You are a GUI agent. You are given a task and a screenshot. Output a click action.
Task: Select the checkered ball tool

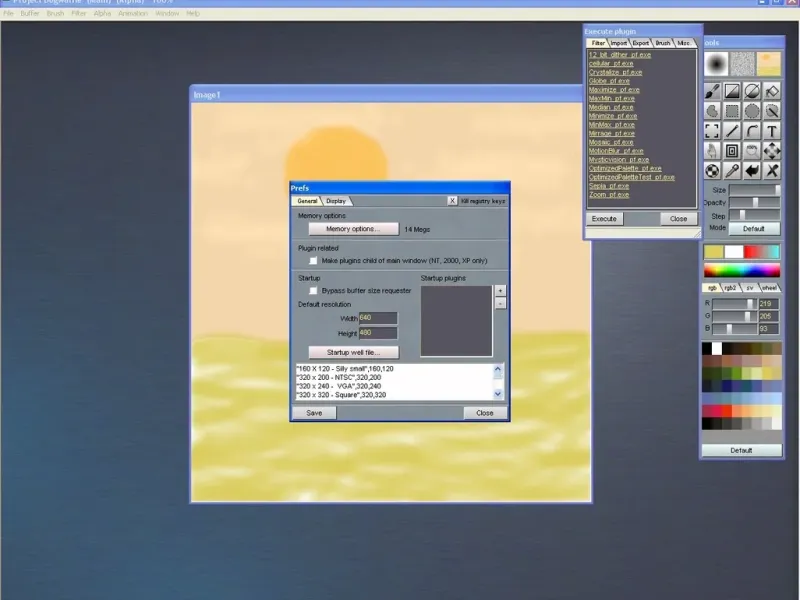[712, 171]
